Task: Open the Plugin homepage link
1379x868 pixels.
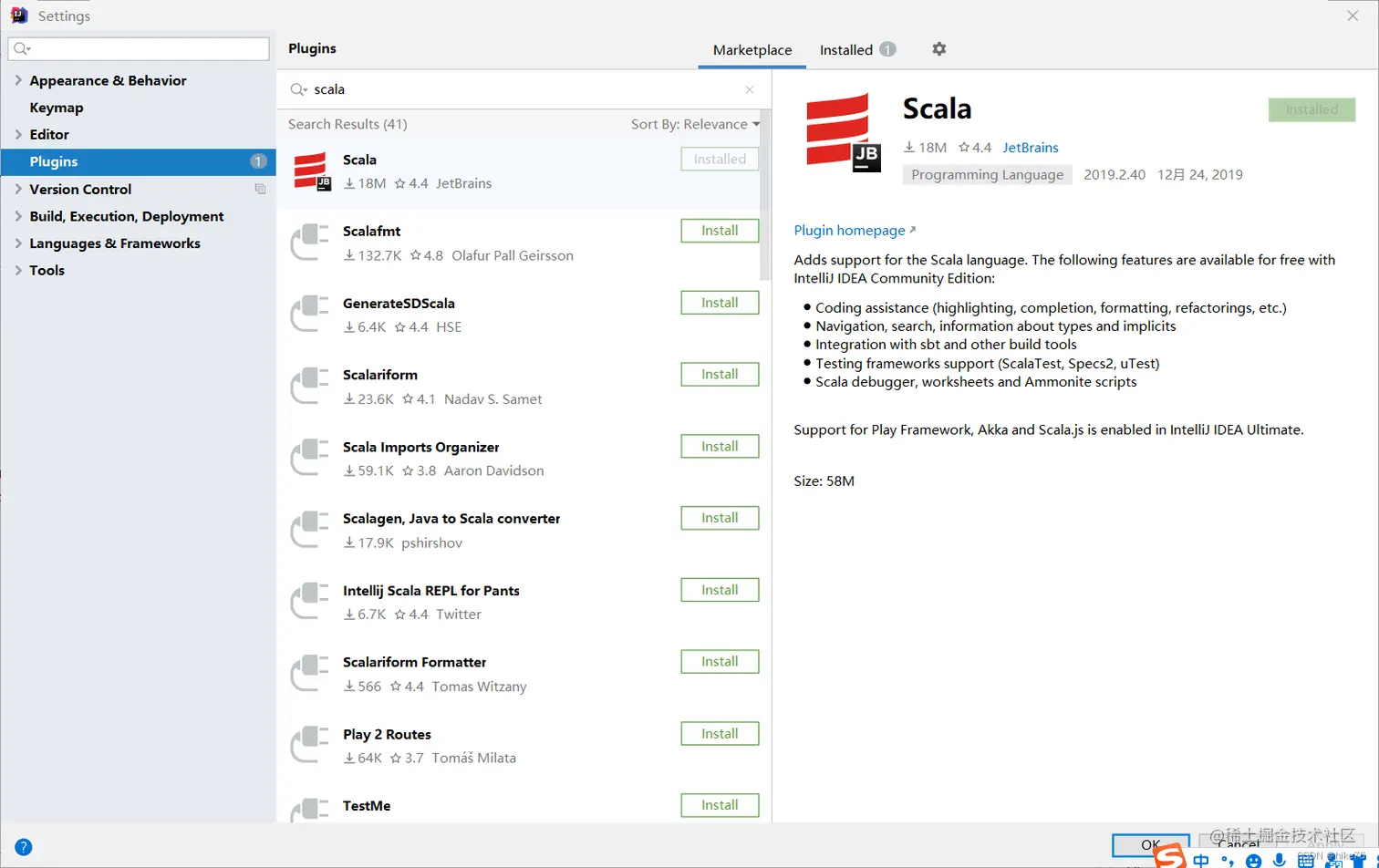Action: click(855, 231)
